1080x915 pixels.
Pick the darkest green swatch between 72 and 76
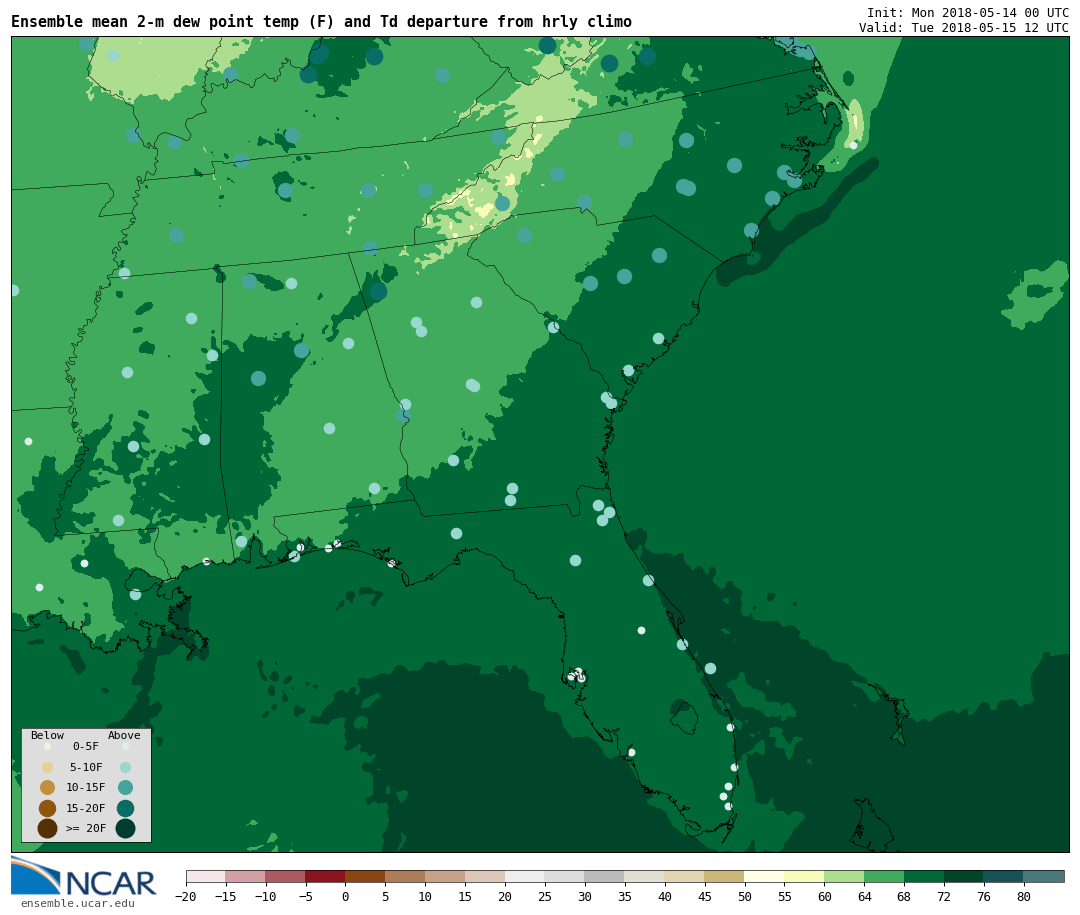coord(964,876)
